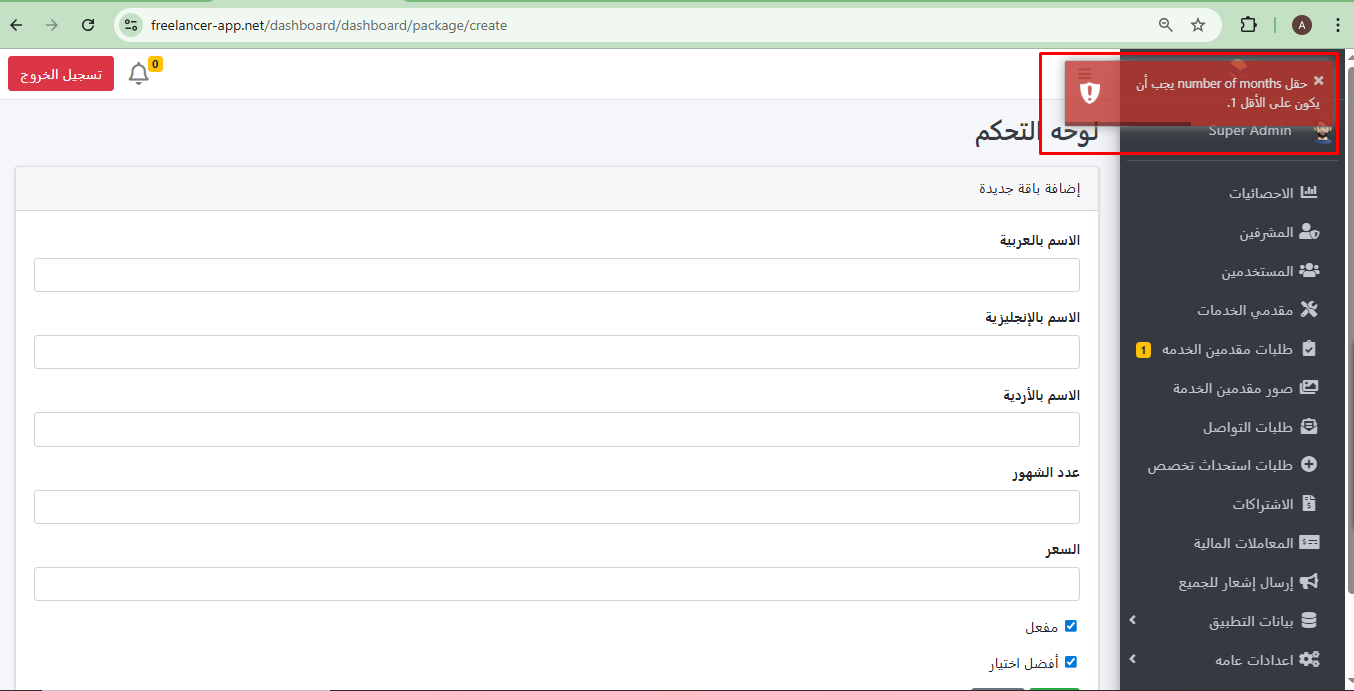Dismiss the red error notification
Image resolution: width=1354 pixels, height=691 pixels.
click(1318, 81)
